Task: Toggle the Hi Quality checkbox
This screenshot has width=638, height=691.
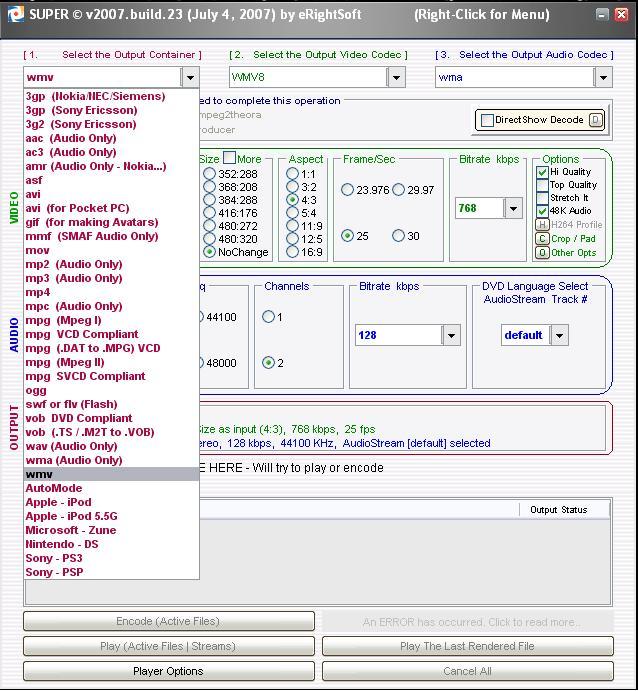Action: tap(542, 172)
